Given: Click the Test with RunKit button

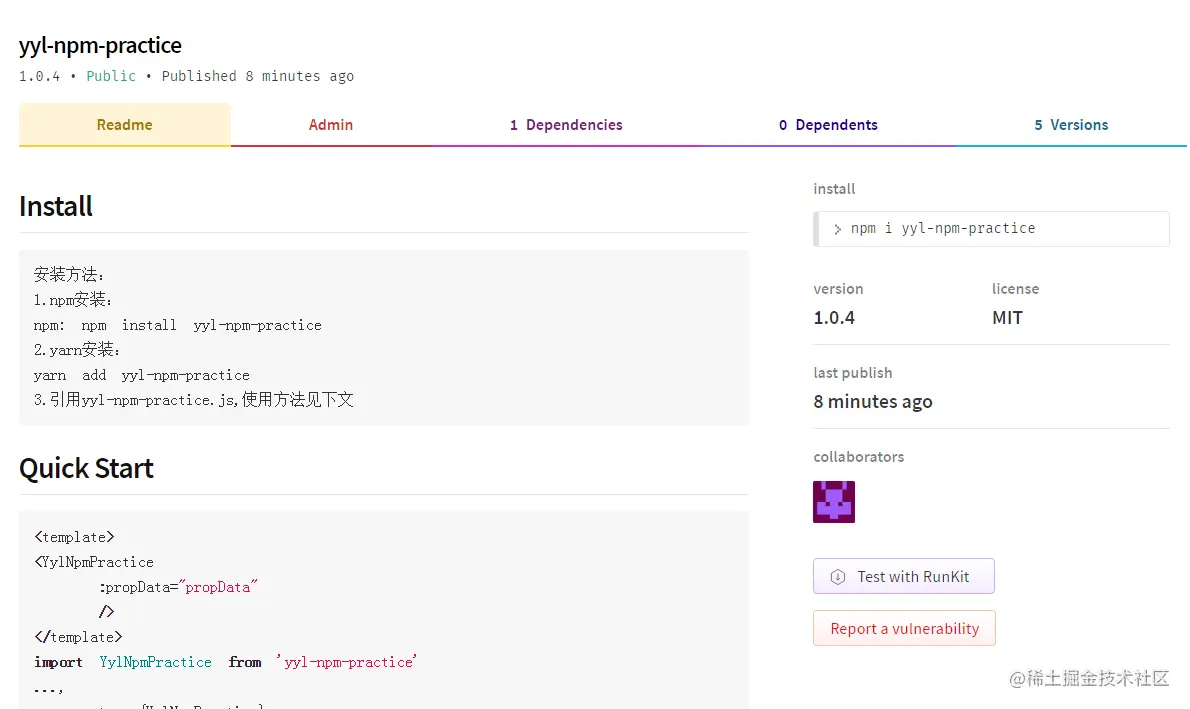Looking at the screenshot, I should pyautogui.click(x=903, y=576).
